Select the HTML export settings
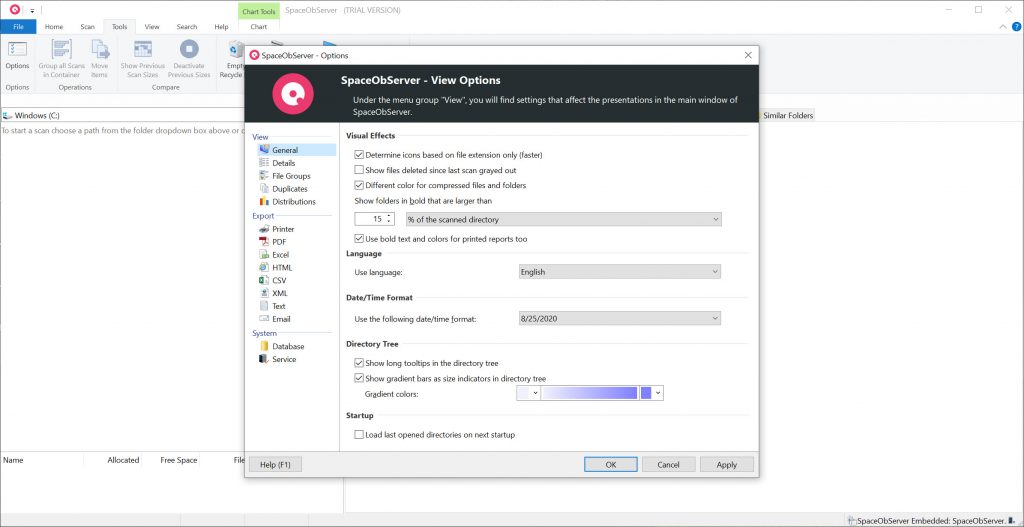This screenshot has height=527, width=1024. point(282,268)
